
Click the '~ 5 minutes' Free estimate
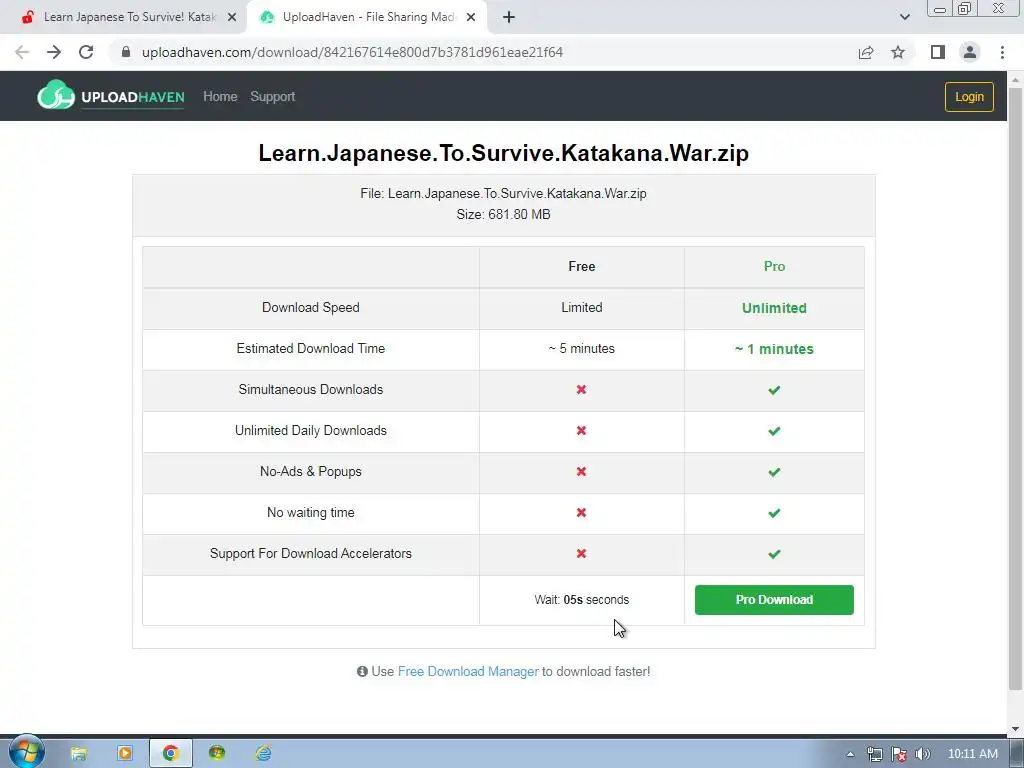pyautogui.click(x=581, y=349)
